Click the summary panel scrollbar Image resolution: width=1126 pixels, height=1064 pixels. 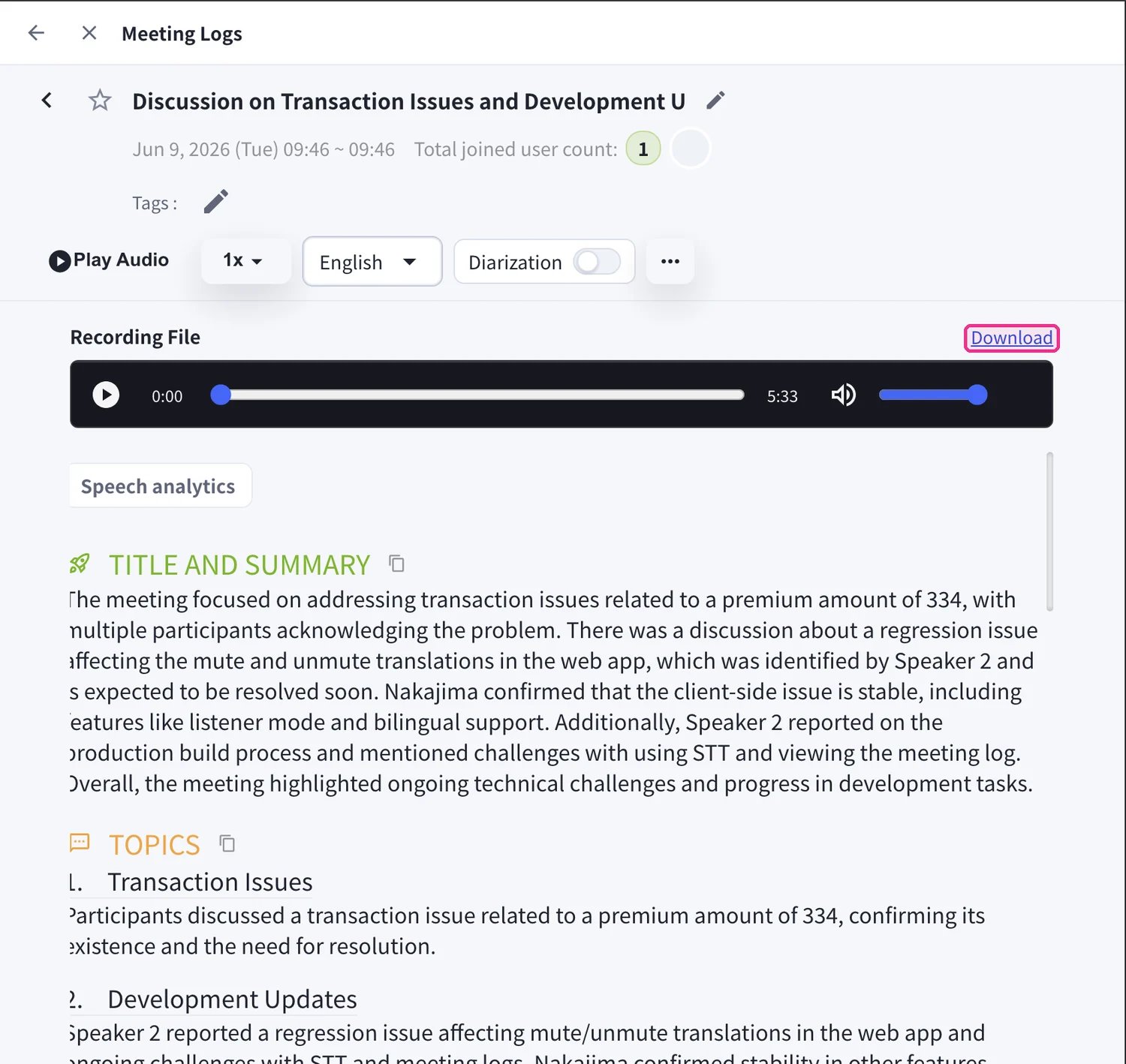pyautogui.click(x=1049, y=531)
